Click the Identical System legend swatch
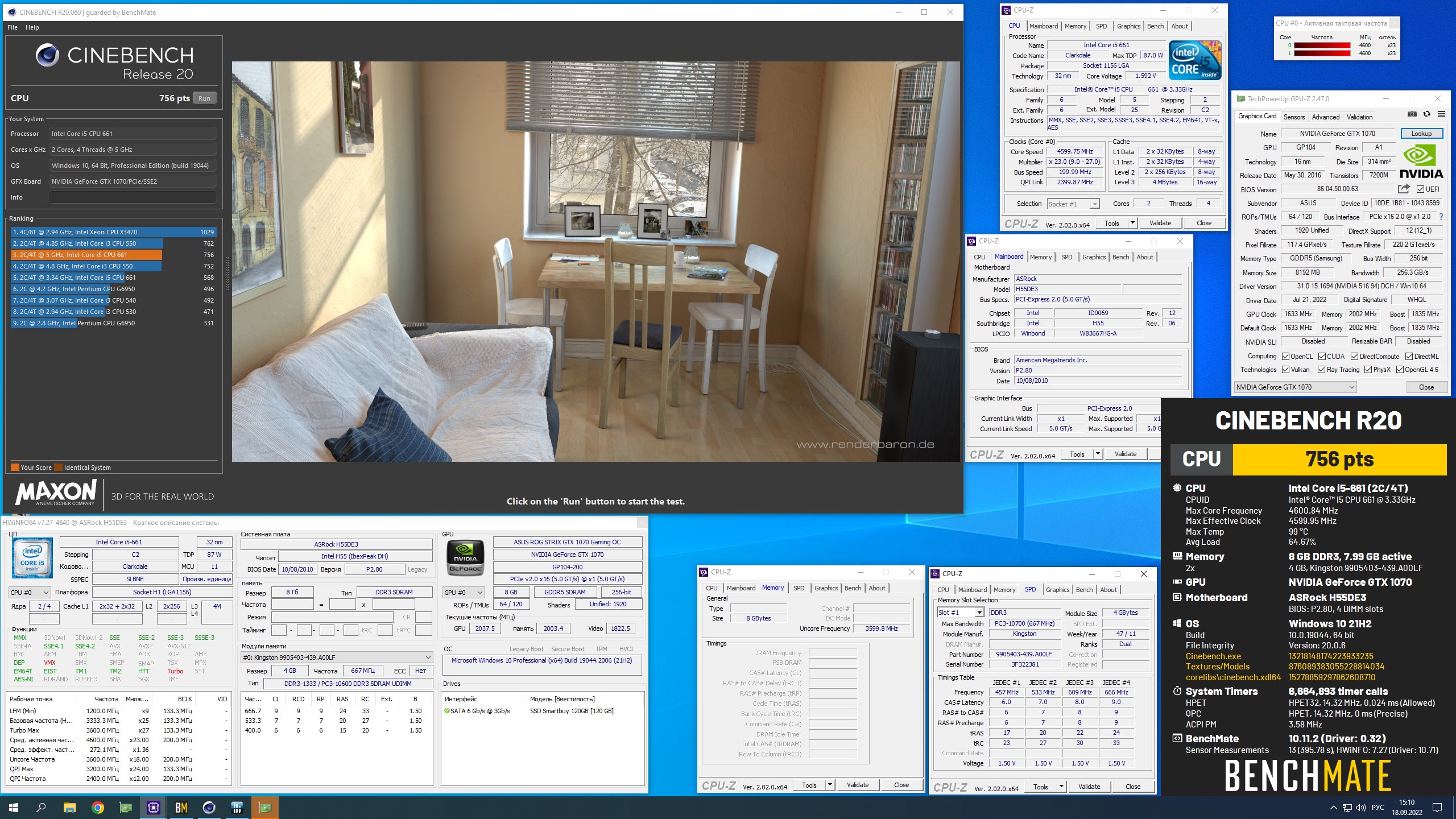 click(58, 468)
